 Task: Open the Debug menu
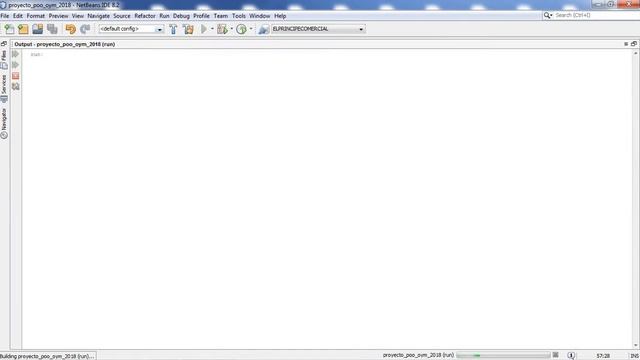pos(181,16)
